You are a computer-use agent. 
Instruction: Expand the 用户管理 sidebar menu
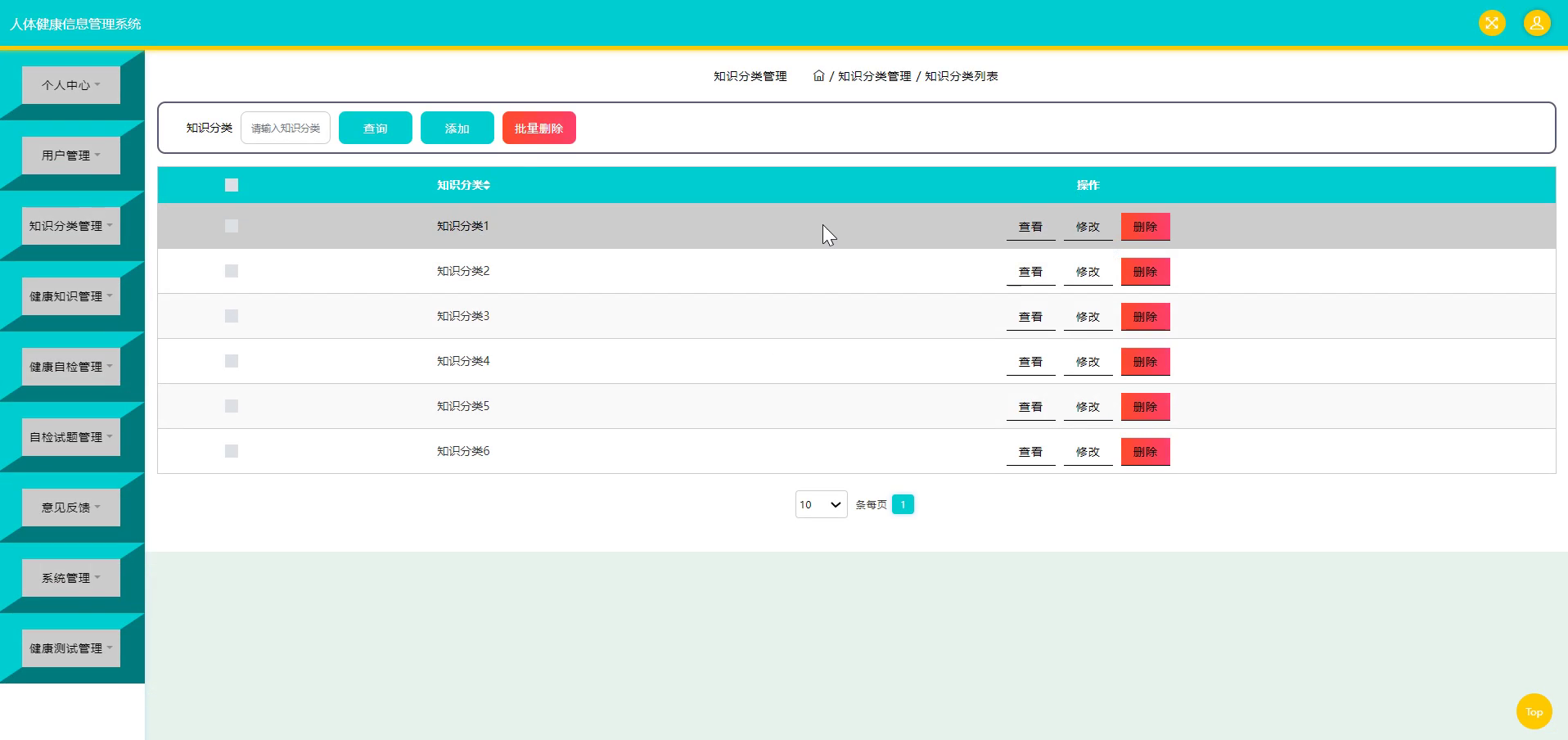[x=71, y=156]
